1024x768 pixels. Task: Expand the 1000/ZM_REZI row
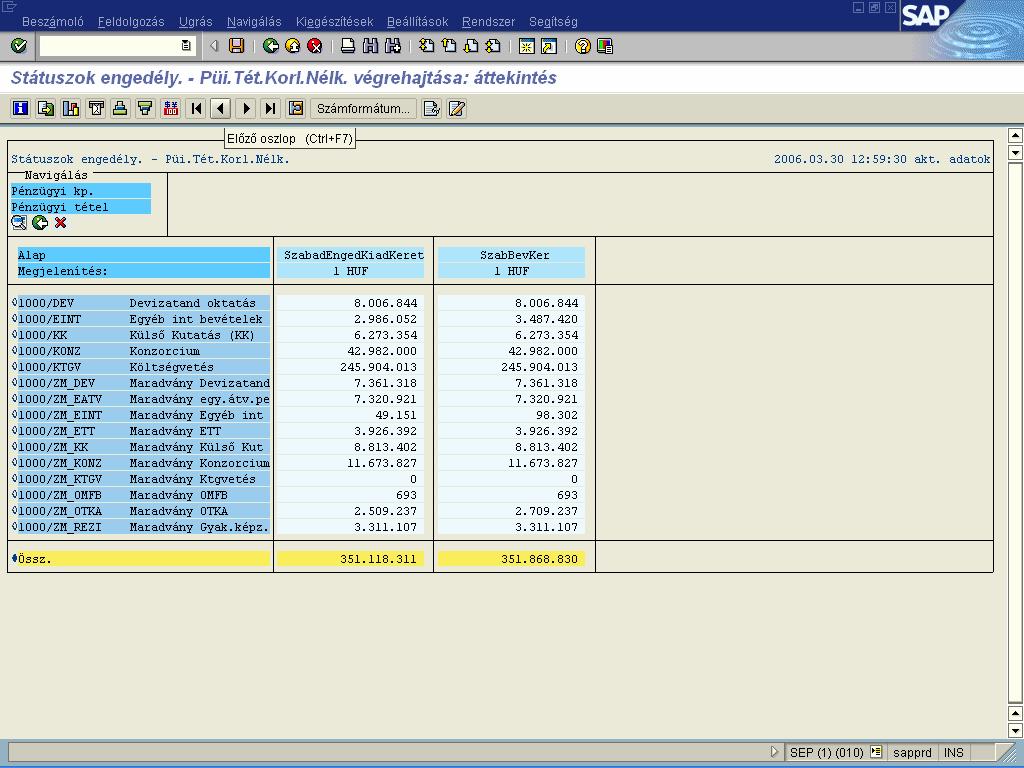point(14,526)
